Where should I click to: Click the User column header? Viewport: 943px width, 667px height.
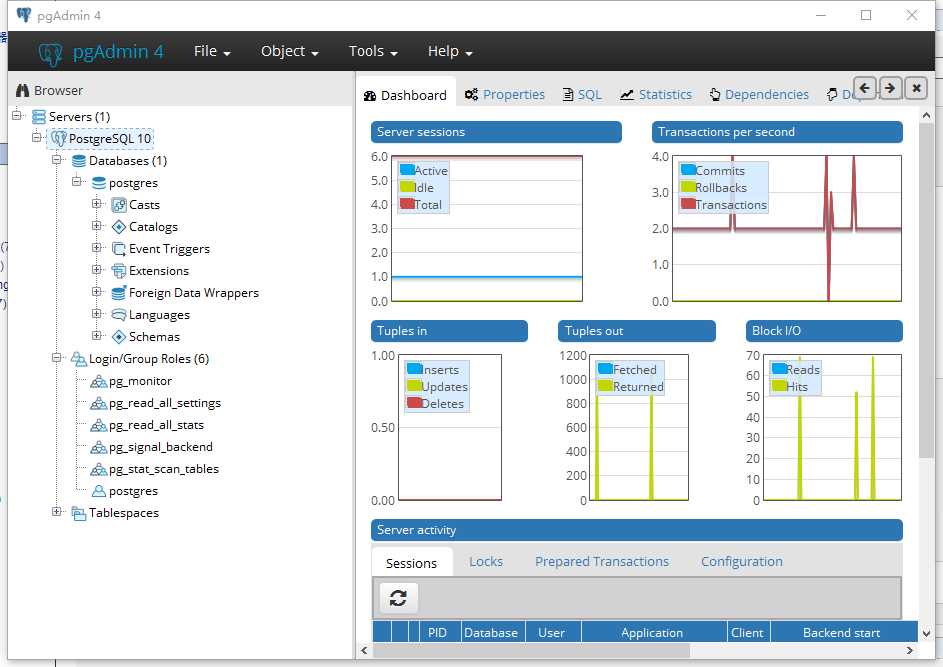(551, 633)
